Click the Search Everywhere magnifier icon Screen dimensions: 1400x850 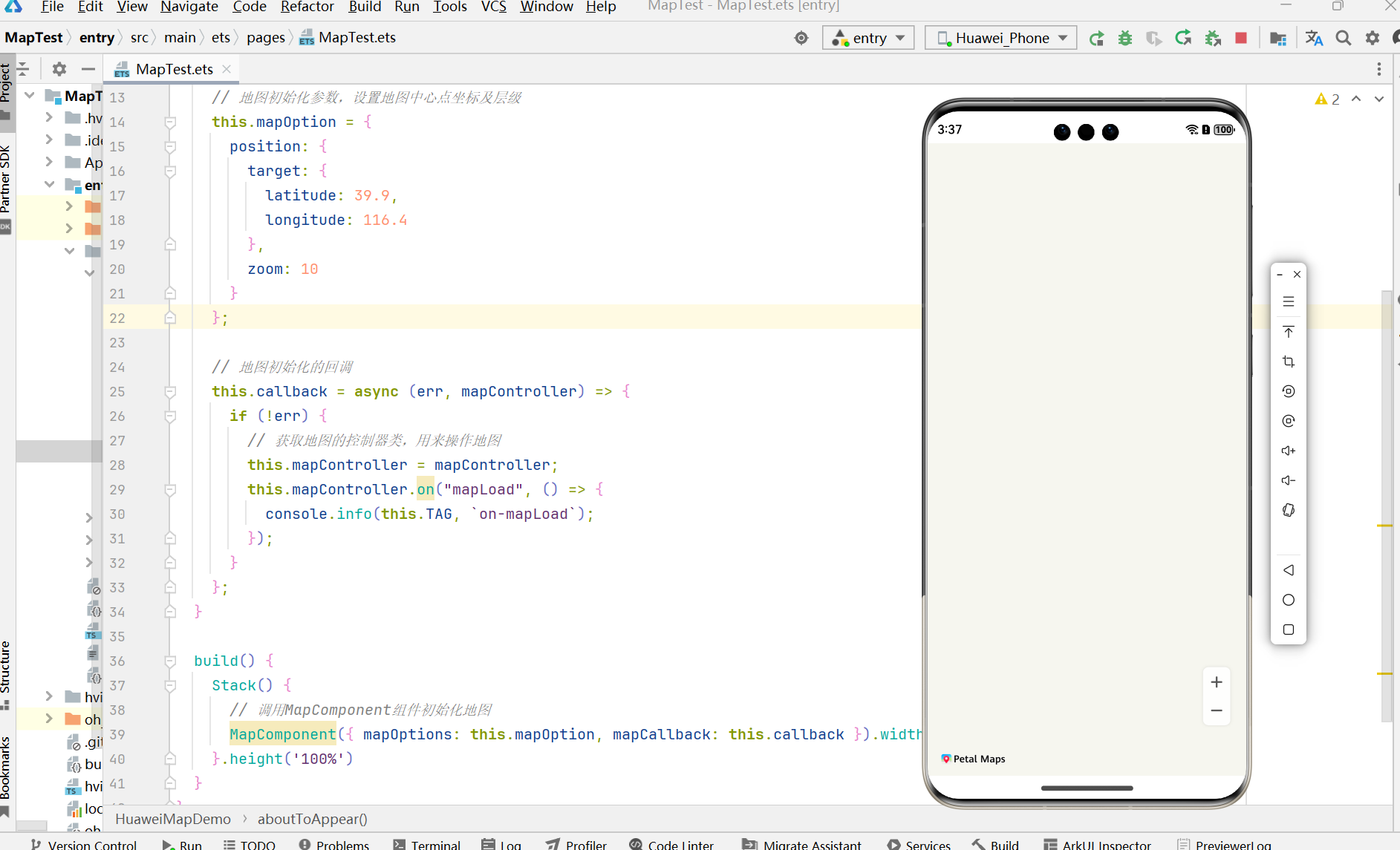point(1343,38)
